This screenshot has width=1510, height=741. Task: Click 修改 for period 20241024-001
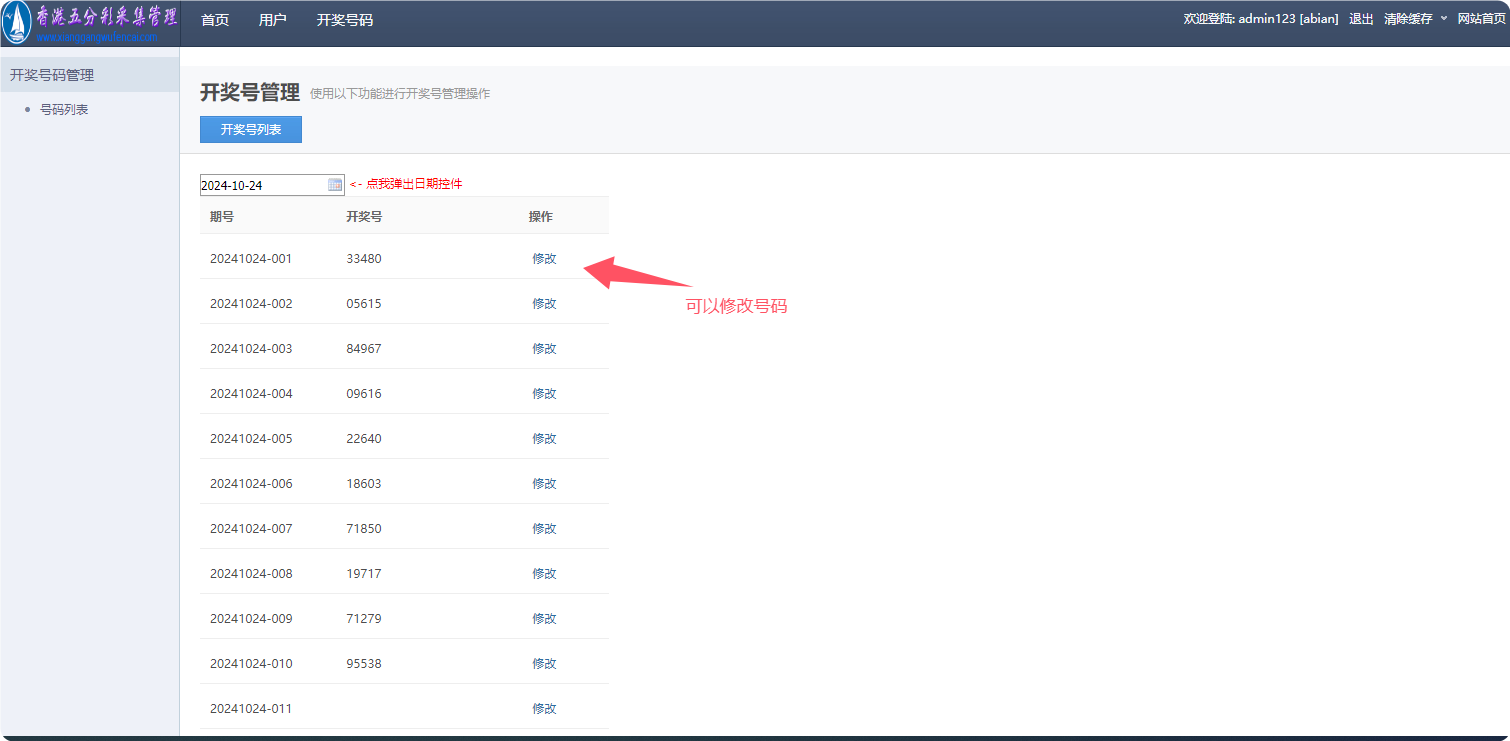click(544, 259)
